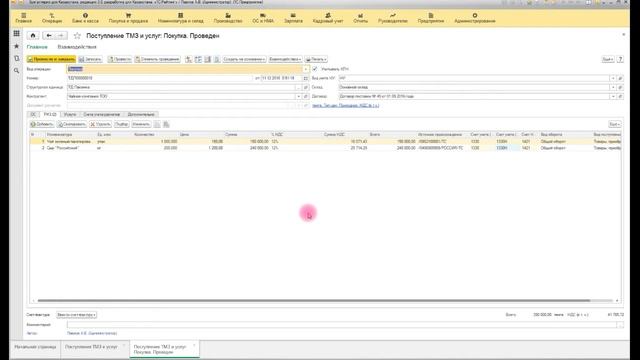
Task: Click the Провести button
Action: (120, 59)
